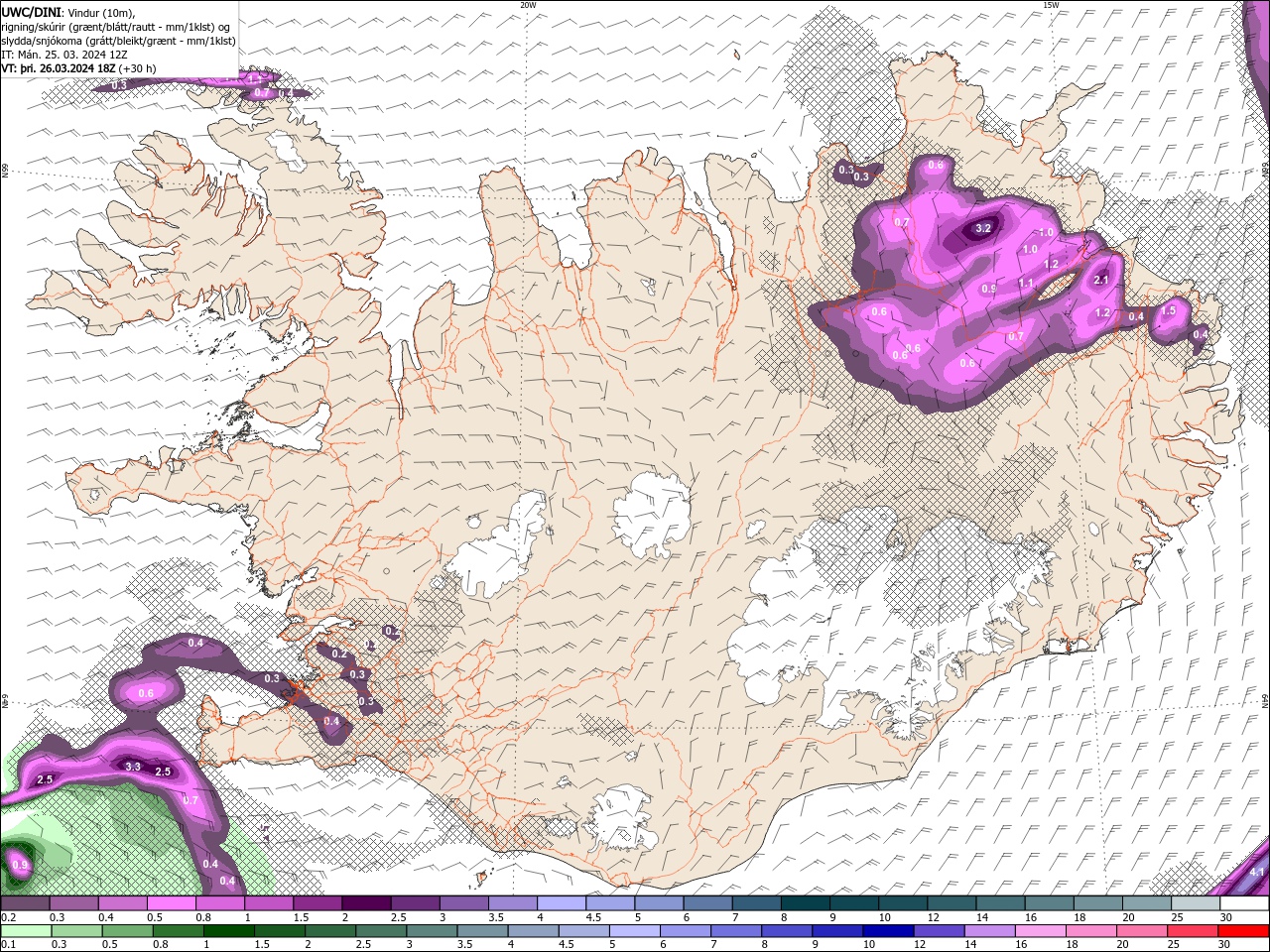Click the 'VT: þri. 26.03.2024 18Z (+30 h)' line
1270x952 pixels.
click(x=78, y=68)
